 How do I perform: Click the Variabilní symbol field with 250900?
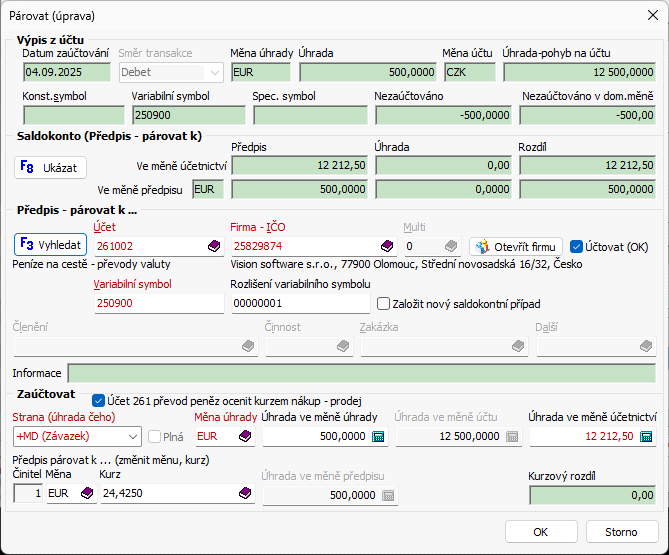[x=157, y=303]
